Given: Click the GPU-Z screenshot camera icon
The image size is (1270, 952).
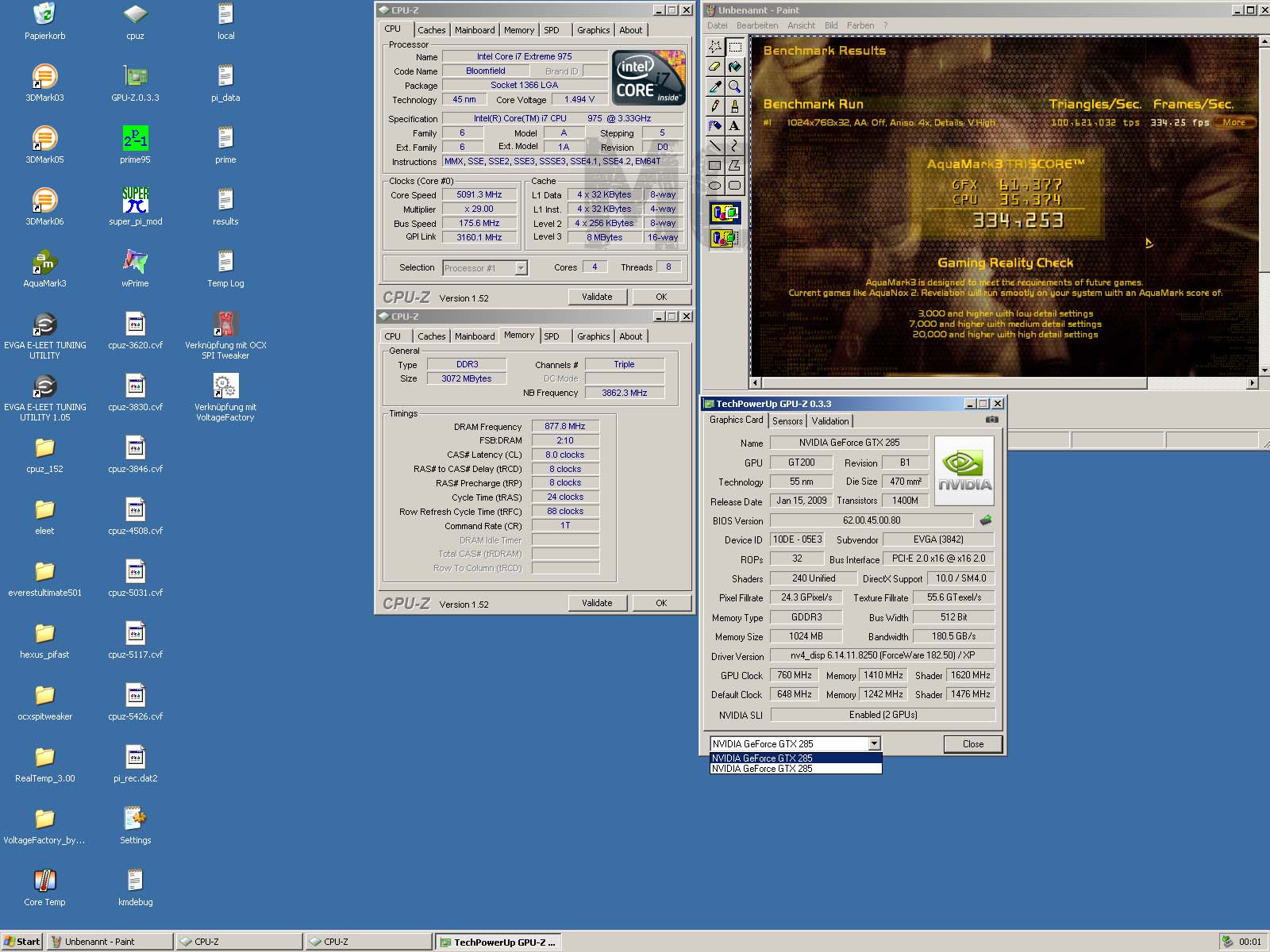Looking at the screenshot, I should [x=991, y=420].
